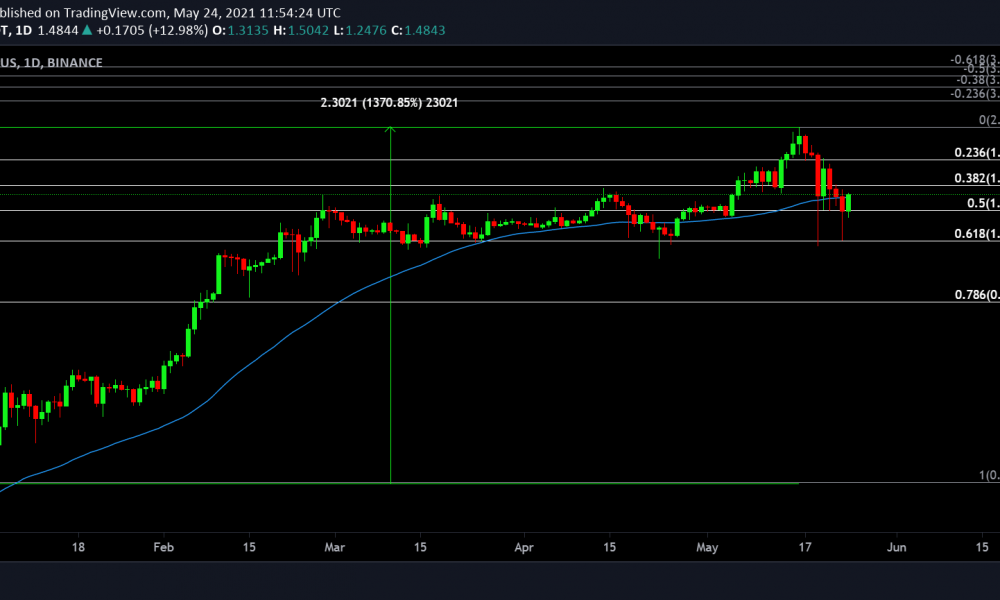Click the measurement label '2.3021 (1370.85%) 23021'
1000x600 pixels.
click(389, 103)
